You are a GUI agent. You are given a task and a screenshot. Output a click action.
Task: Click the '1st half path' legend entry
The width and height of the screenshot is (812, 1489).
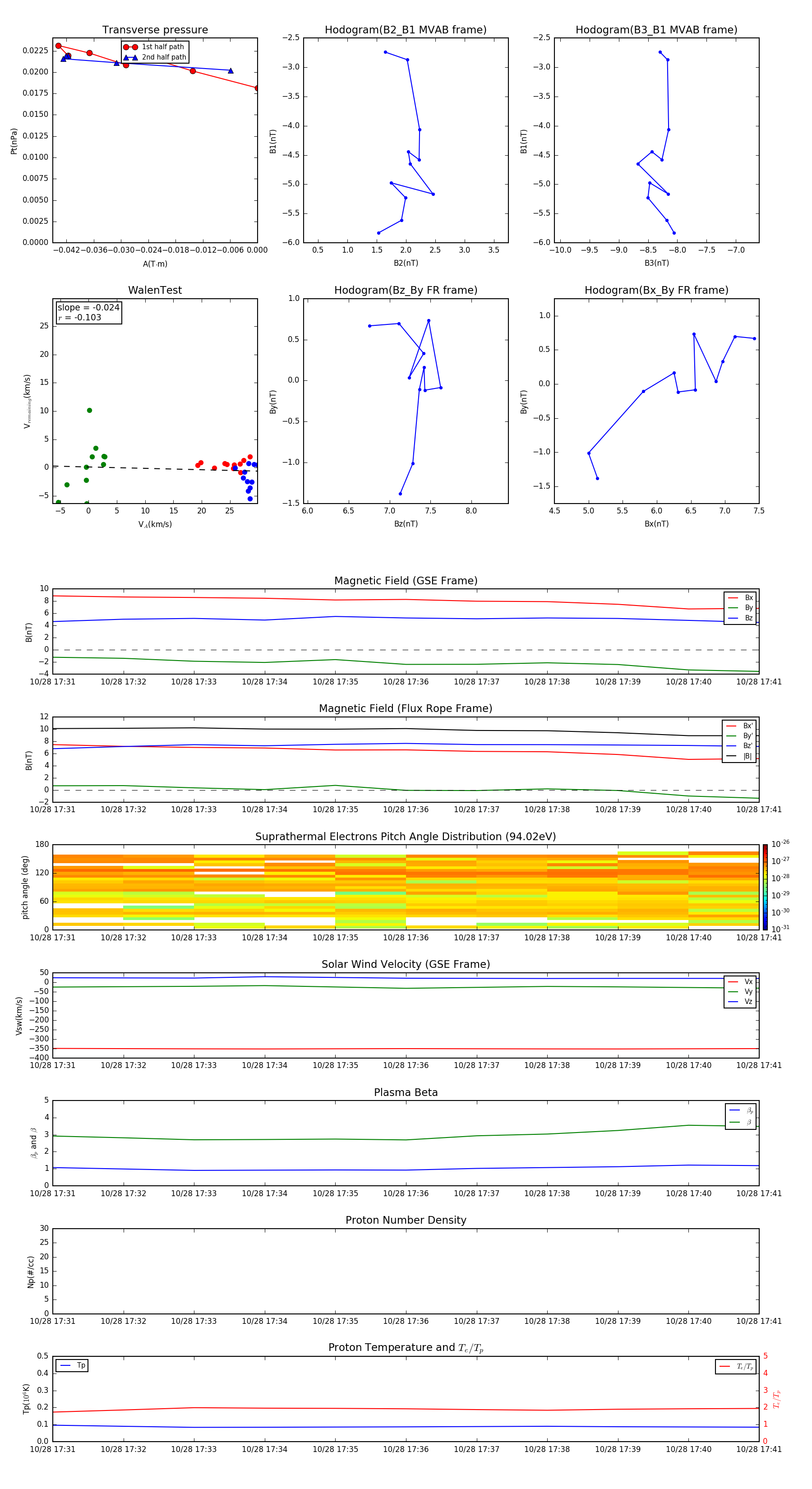coord(154,47)
